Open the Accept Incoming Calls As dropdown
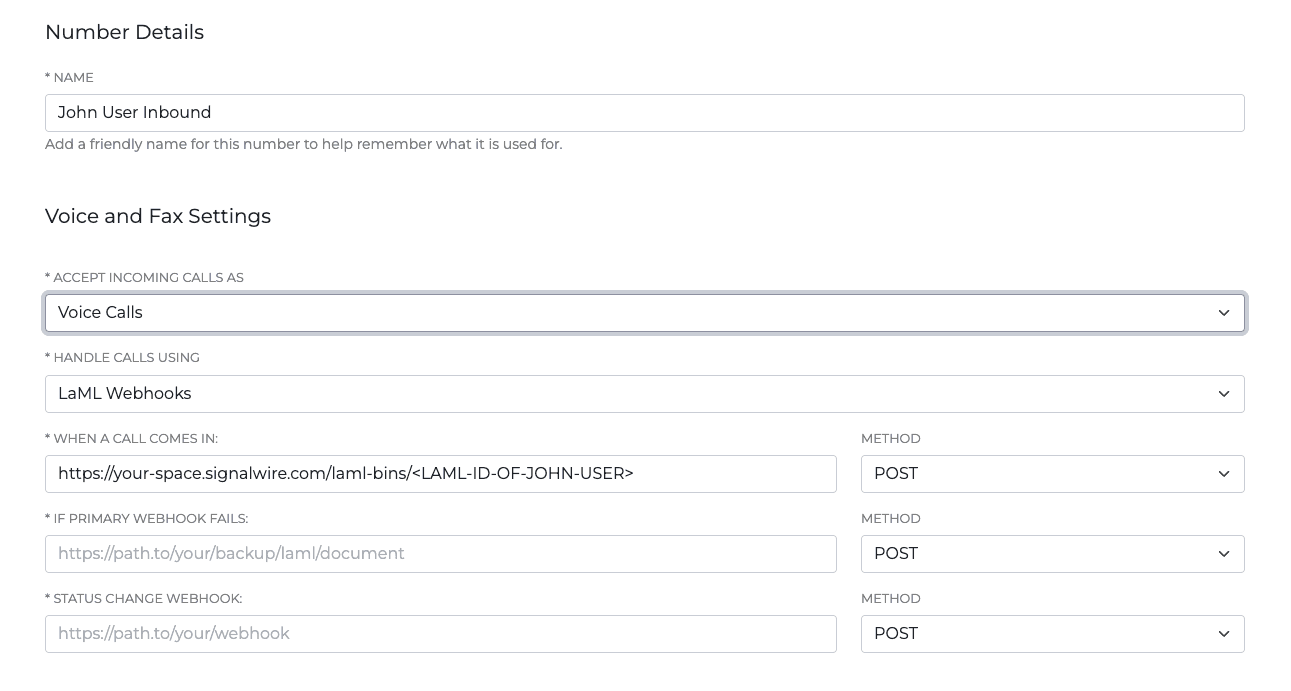This screenshot has height=691, width=1291. [644, 313]
